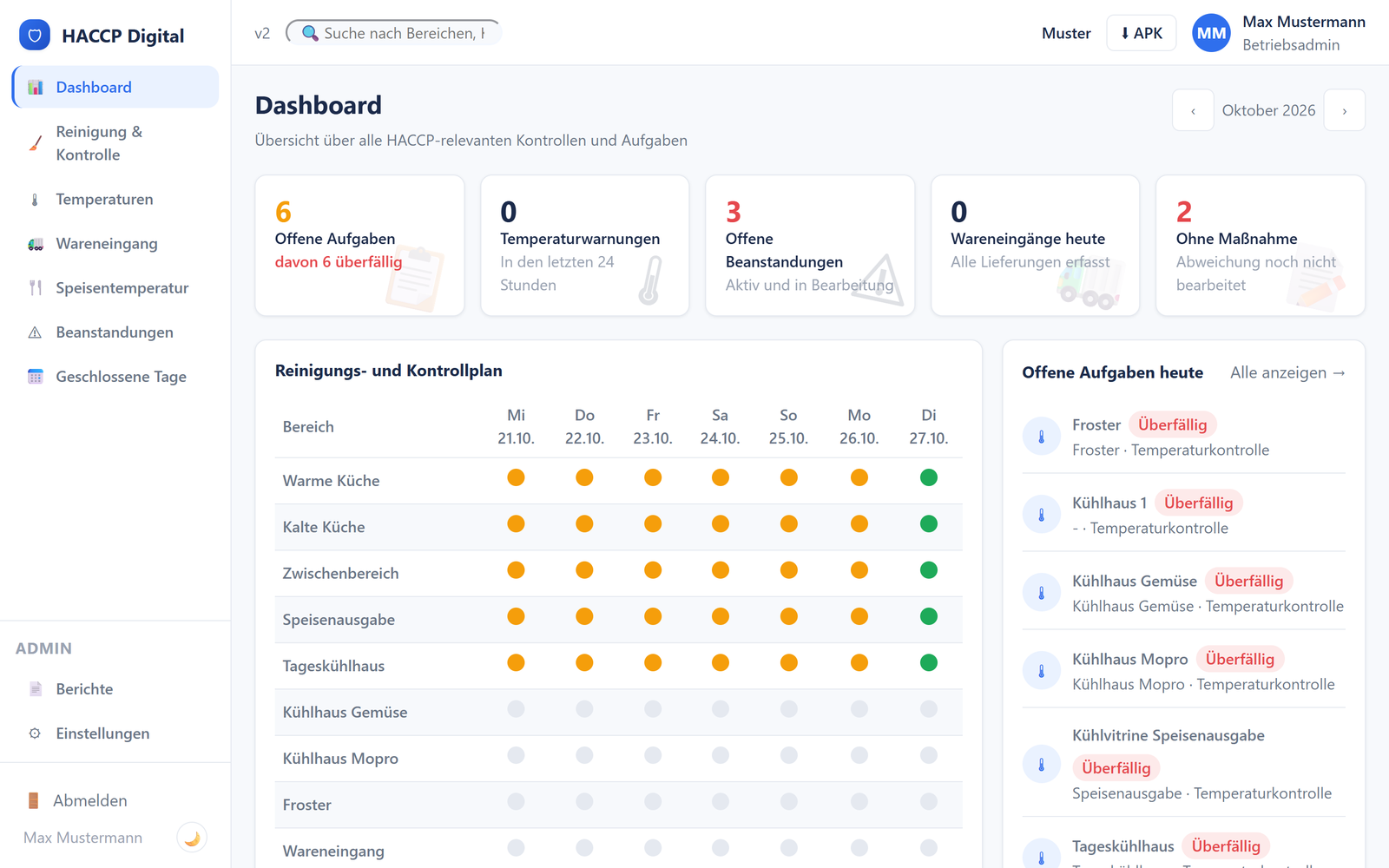Click thermometer icon beside Kühlhaus 1 task
Image resolution: width=1389 pixels, height=868 pixels.
pyautogui.click(x=1042, y=515)
